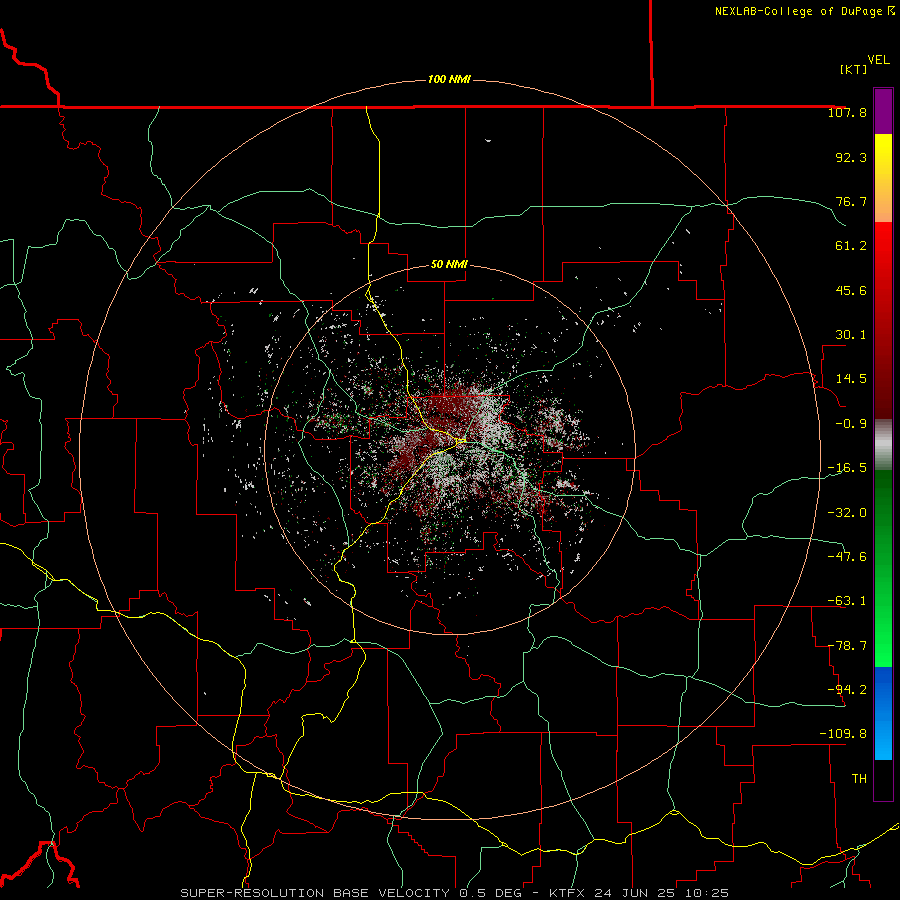The height and width of the screenshot is (900, 900).
Task: Click the 100 NMI range ring label
Action: (x=449, y=79)
